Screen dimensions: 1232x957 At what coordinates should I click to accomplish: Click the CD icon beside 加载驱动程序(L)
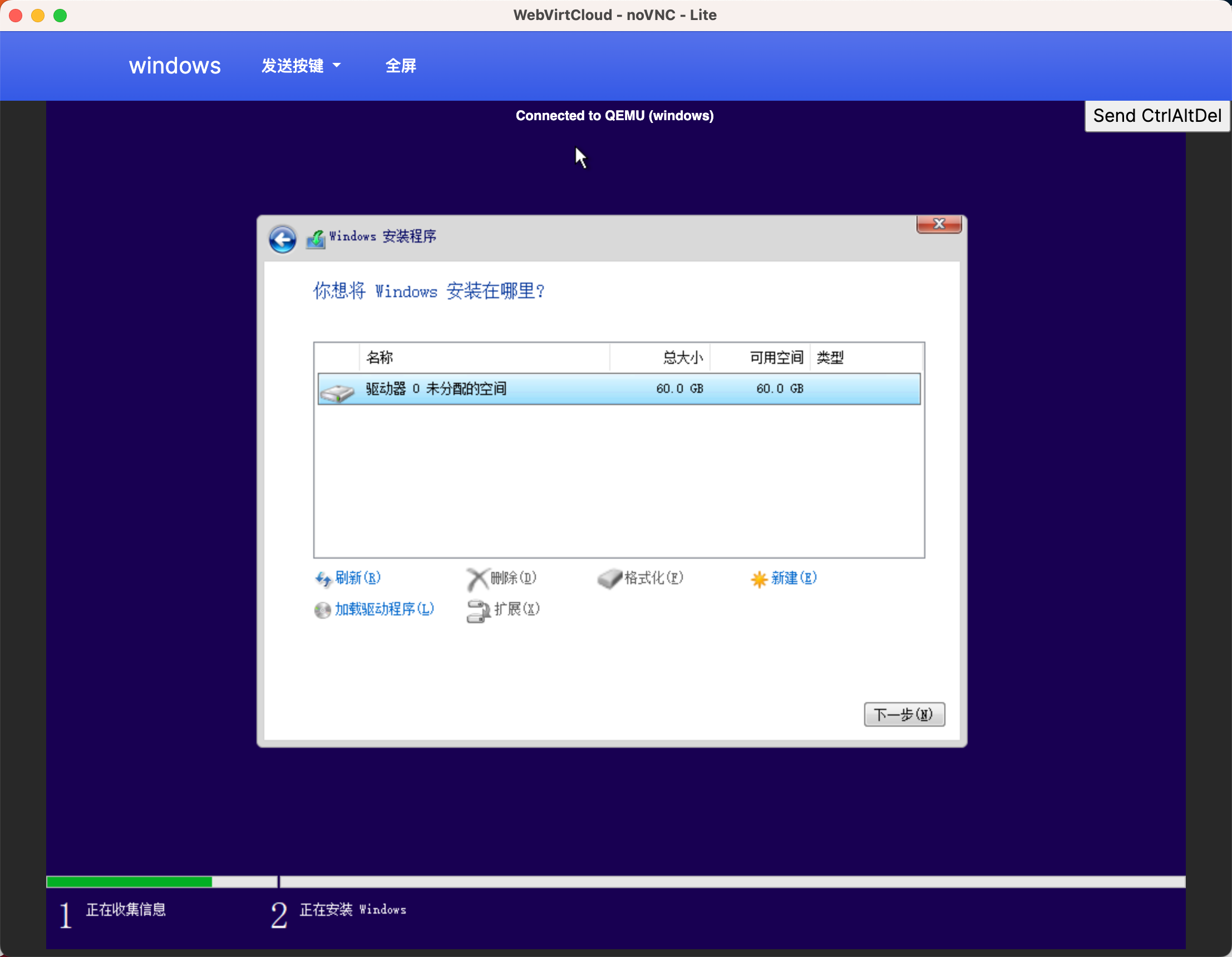click(x=322, y=610)
